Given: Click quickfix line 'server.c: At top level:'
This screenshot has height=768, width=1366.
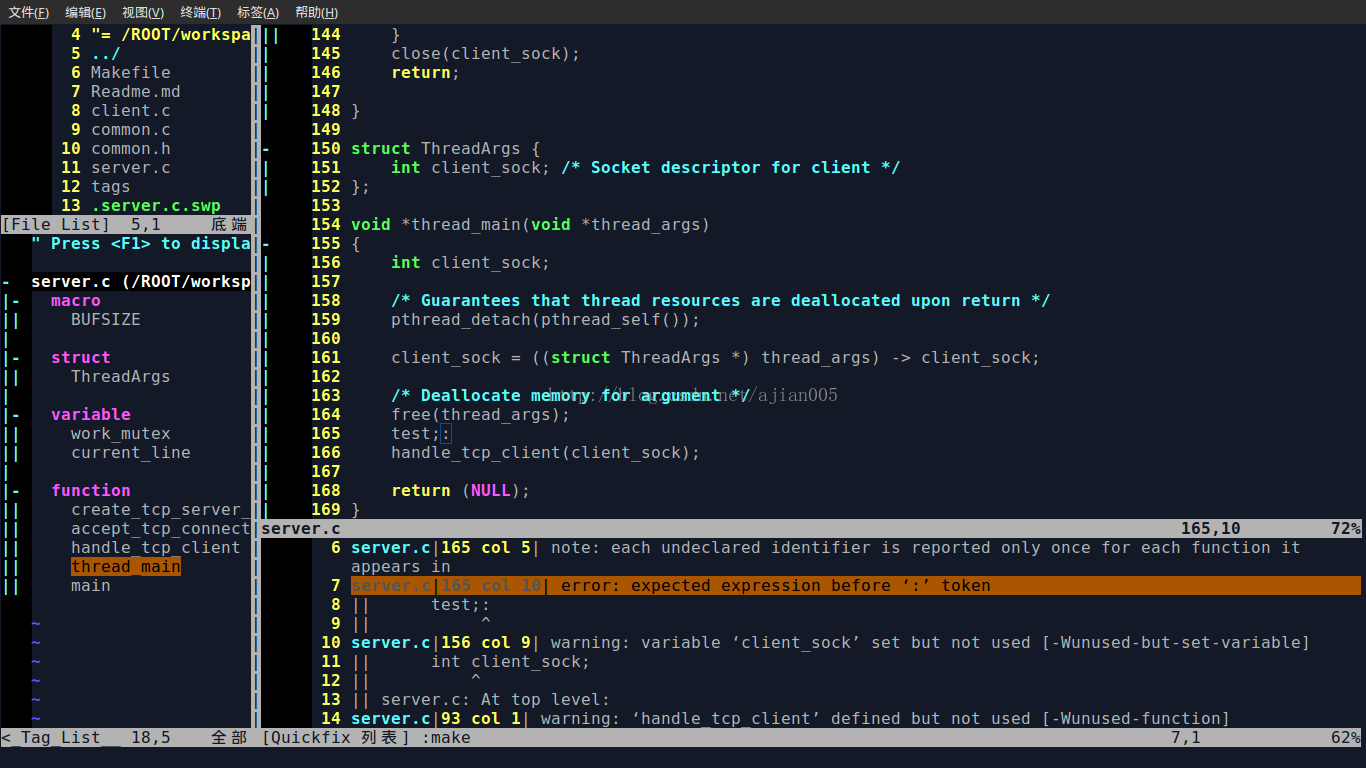Looking at the screenshot, I should [495, 700].
